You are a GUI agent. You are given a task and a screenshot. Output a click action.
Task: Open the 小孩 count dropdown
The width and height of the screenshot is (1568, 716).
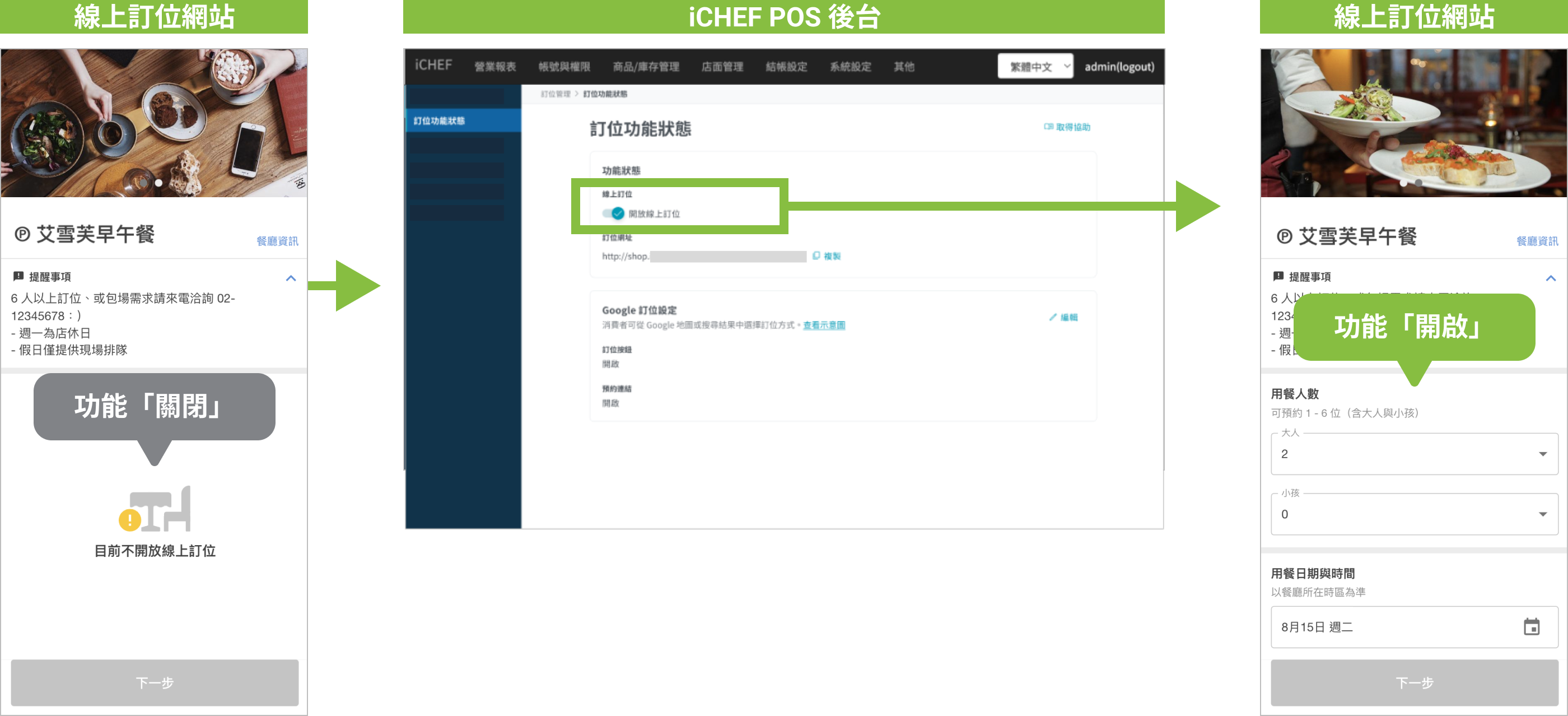coord(1414,514)
